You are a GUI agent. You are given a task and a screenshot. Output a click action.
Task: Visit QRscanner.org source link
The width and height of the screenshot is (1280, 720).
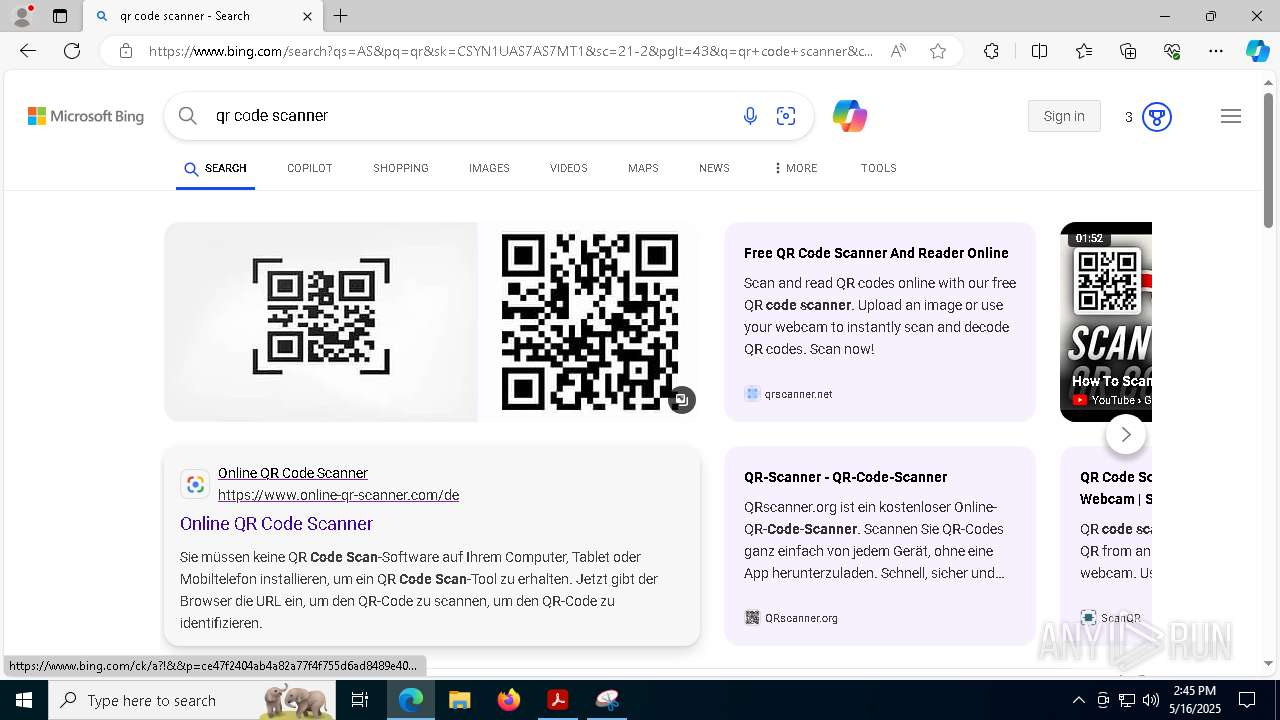(801, 618)
